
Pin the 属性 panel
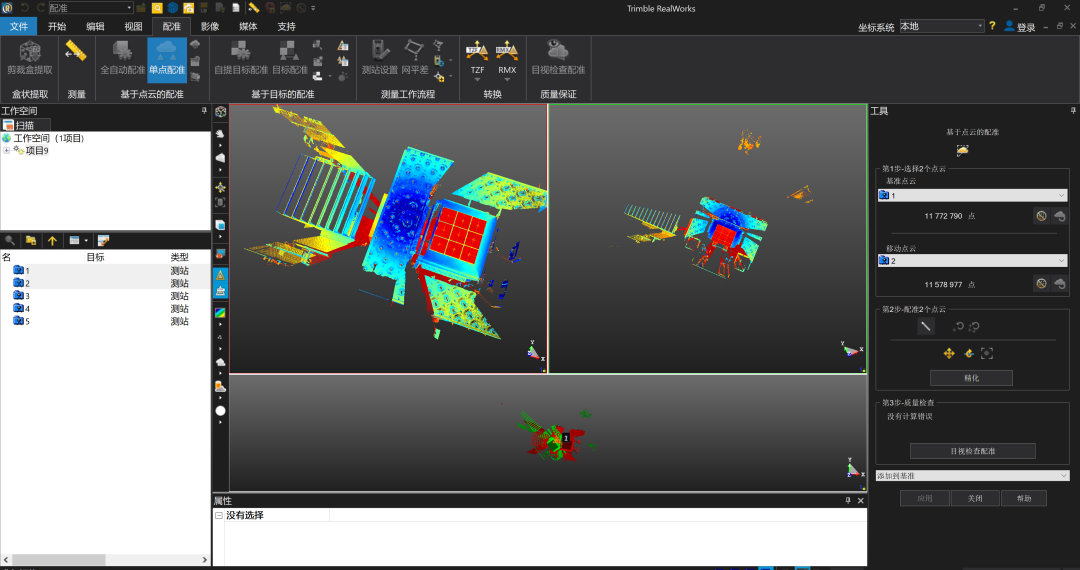pyautogui.click(x=848, y=500)
